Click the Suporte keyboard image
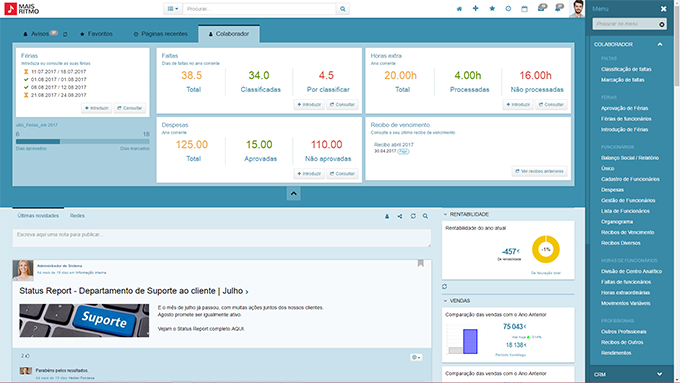680x383 pixels. point(84,321)
